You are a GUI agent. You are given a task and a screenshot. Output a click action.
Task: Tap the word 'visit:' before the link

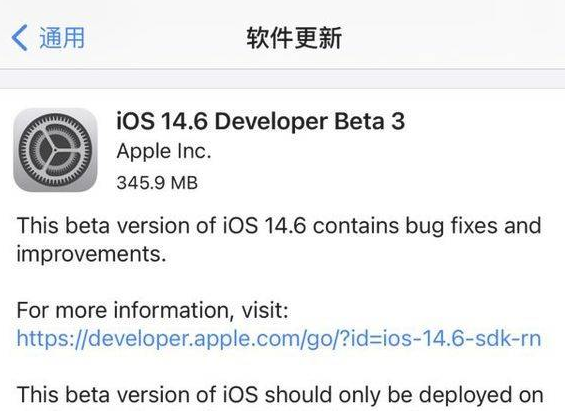265,310
